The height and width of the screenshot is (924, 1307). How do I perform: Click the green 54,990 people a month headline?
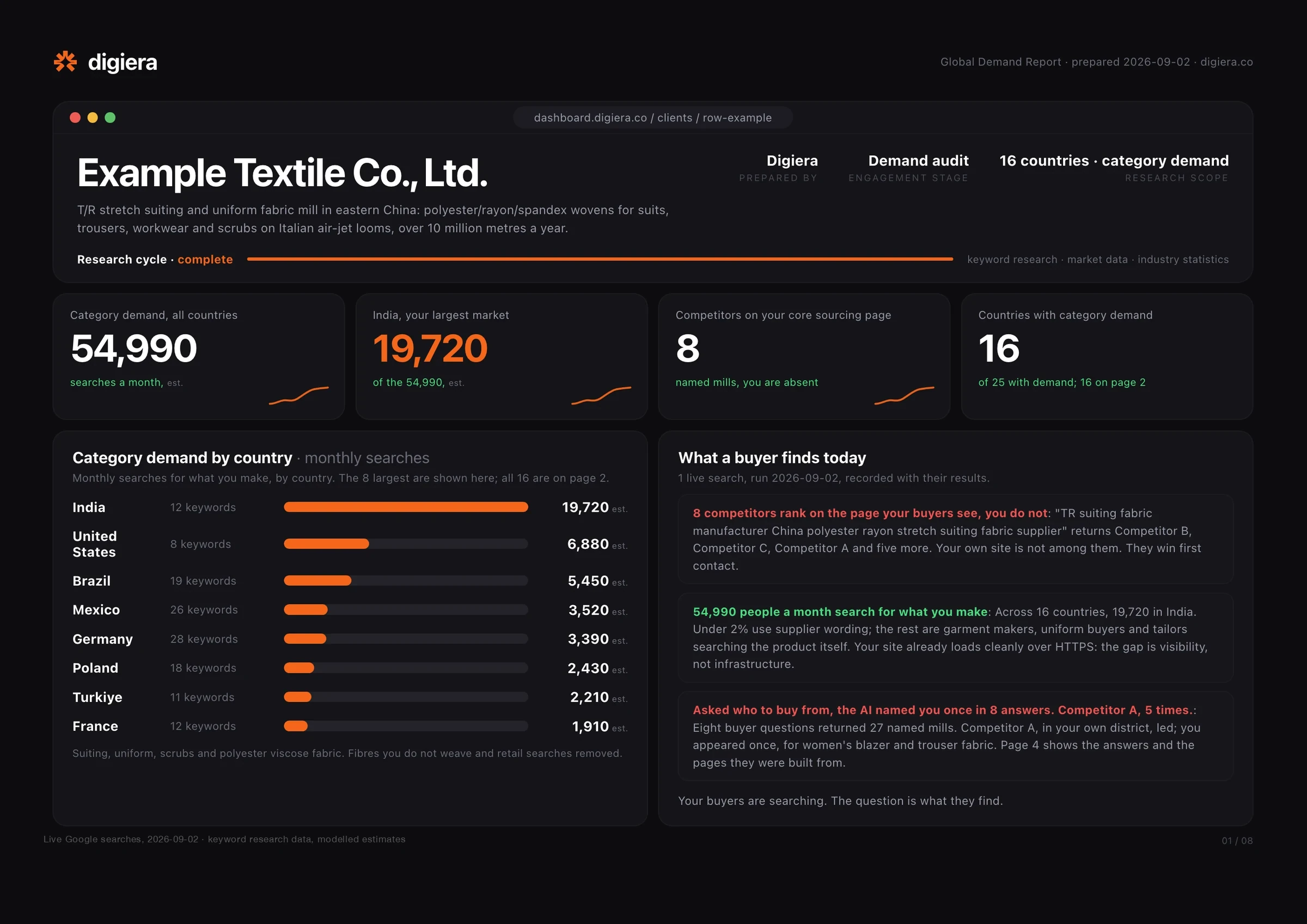point(840,611)
